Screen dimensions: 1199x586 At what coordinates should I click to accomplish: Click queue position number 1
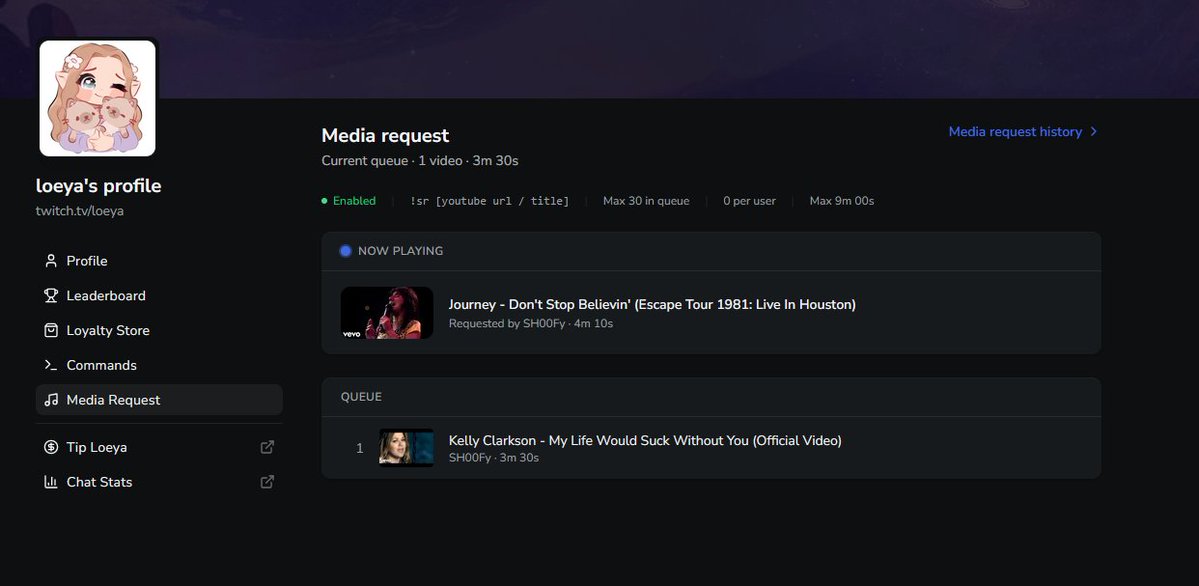(x=359, y=448)
